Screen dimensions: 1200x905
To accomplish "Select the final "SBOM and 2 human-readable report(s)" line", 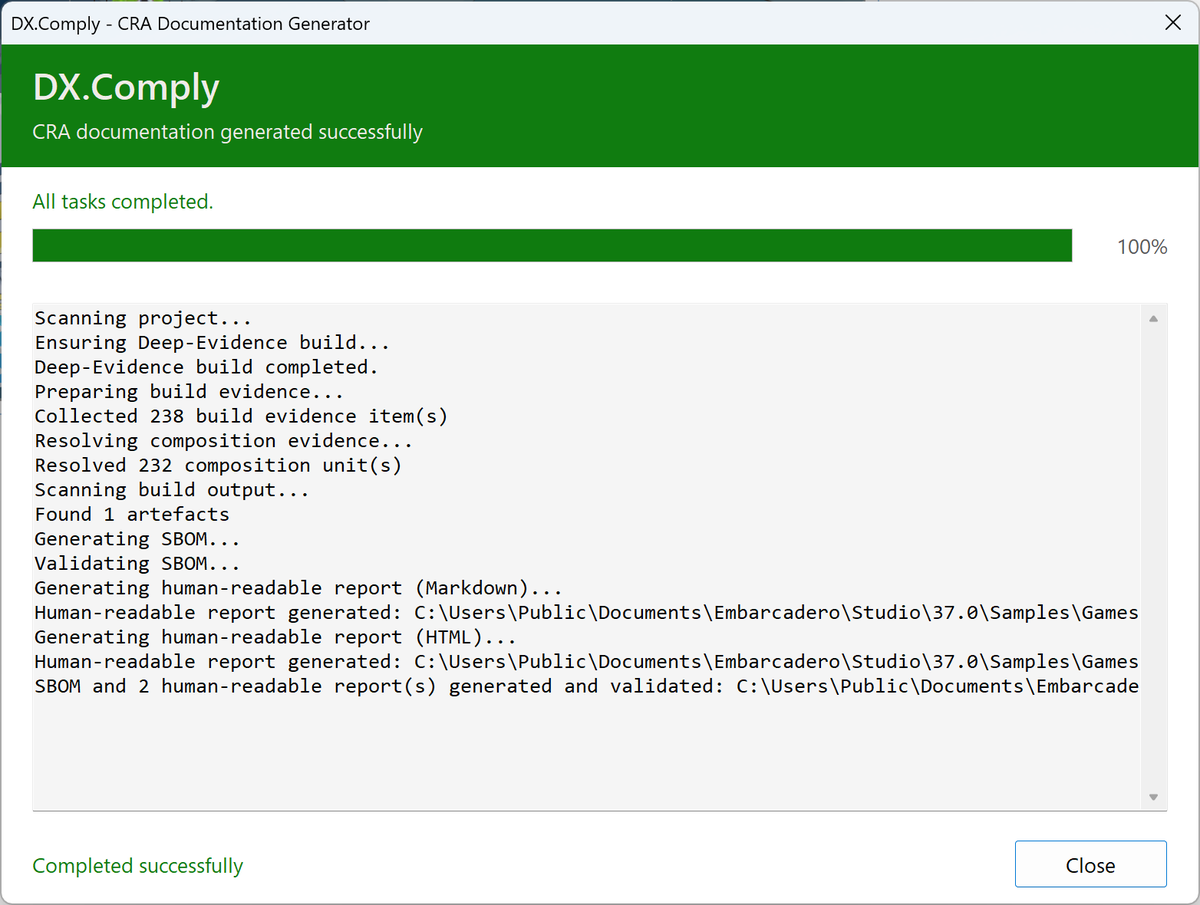I will click(x=586, y=686).
